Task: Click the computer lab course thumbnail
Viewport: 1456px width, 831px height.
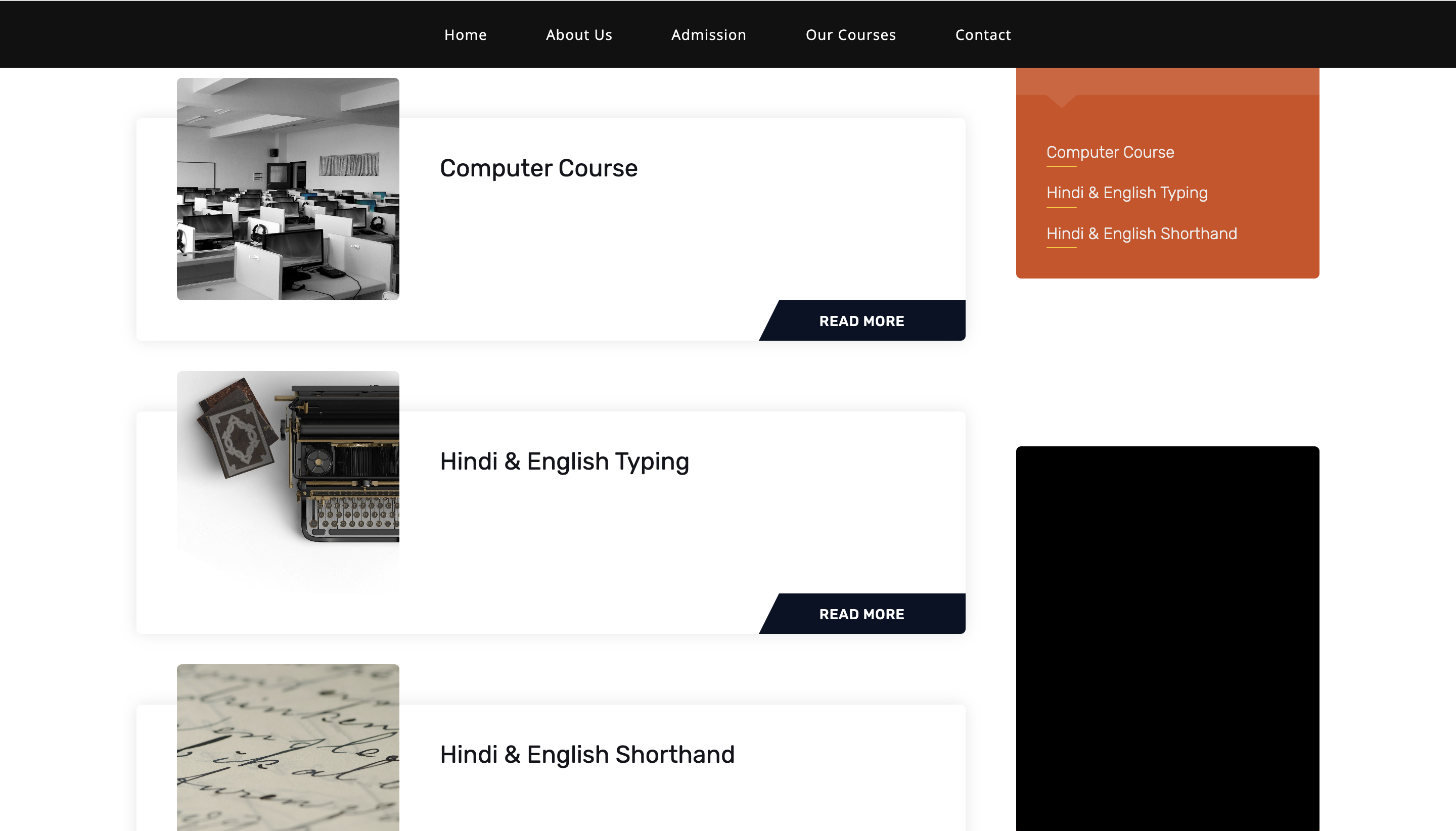Action: [288, 189]
